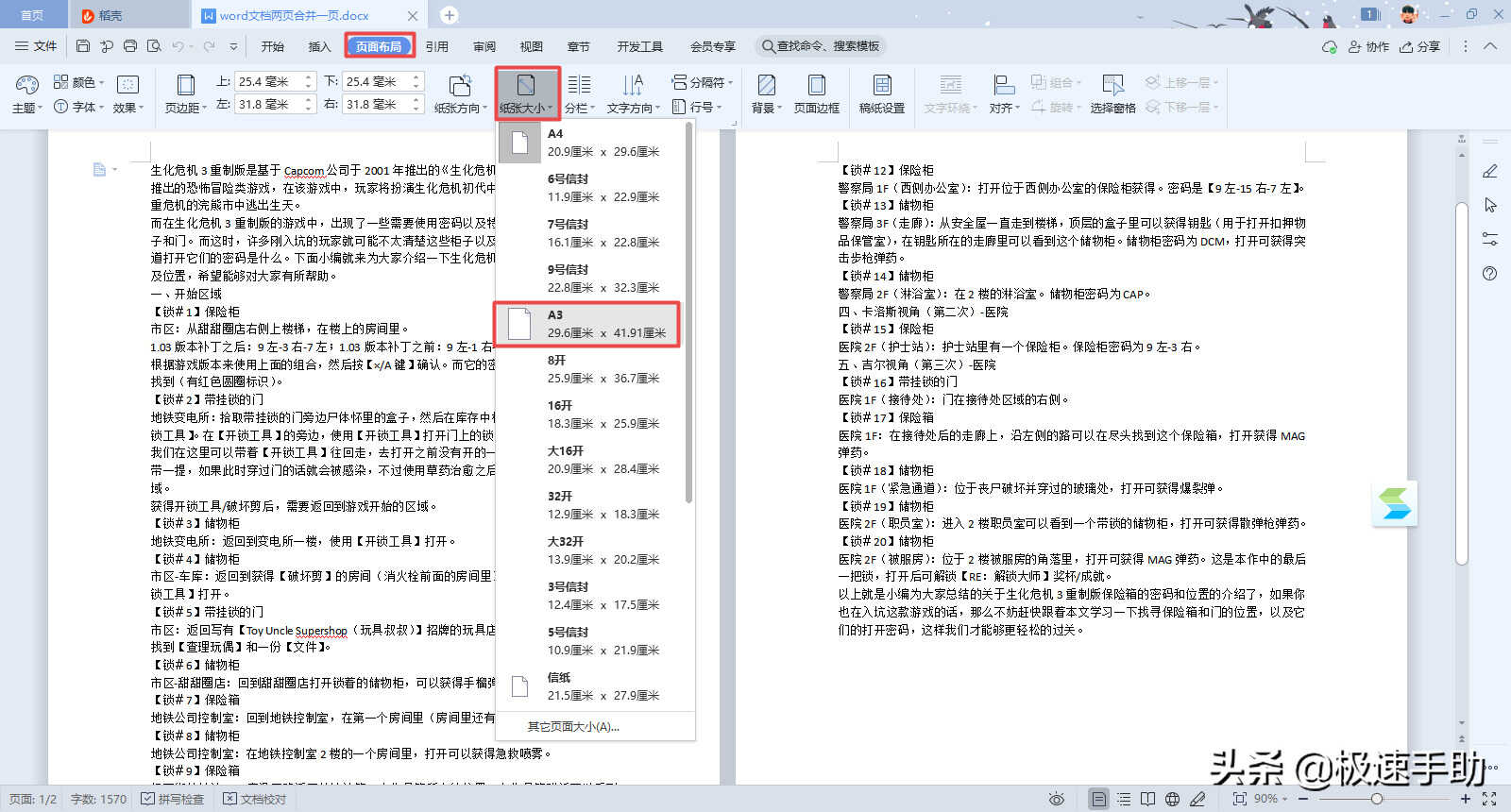Expand the 颜色 theme colors dropdown

[x=79, y=82]
